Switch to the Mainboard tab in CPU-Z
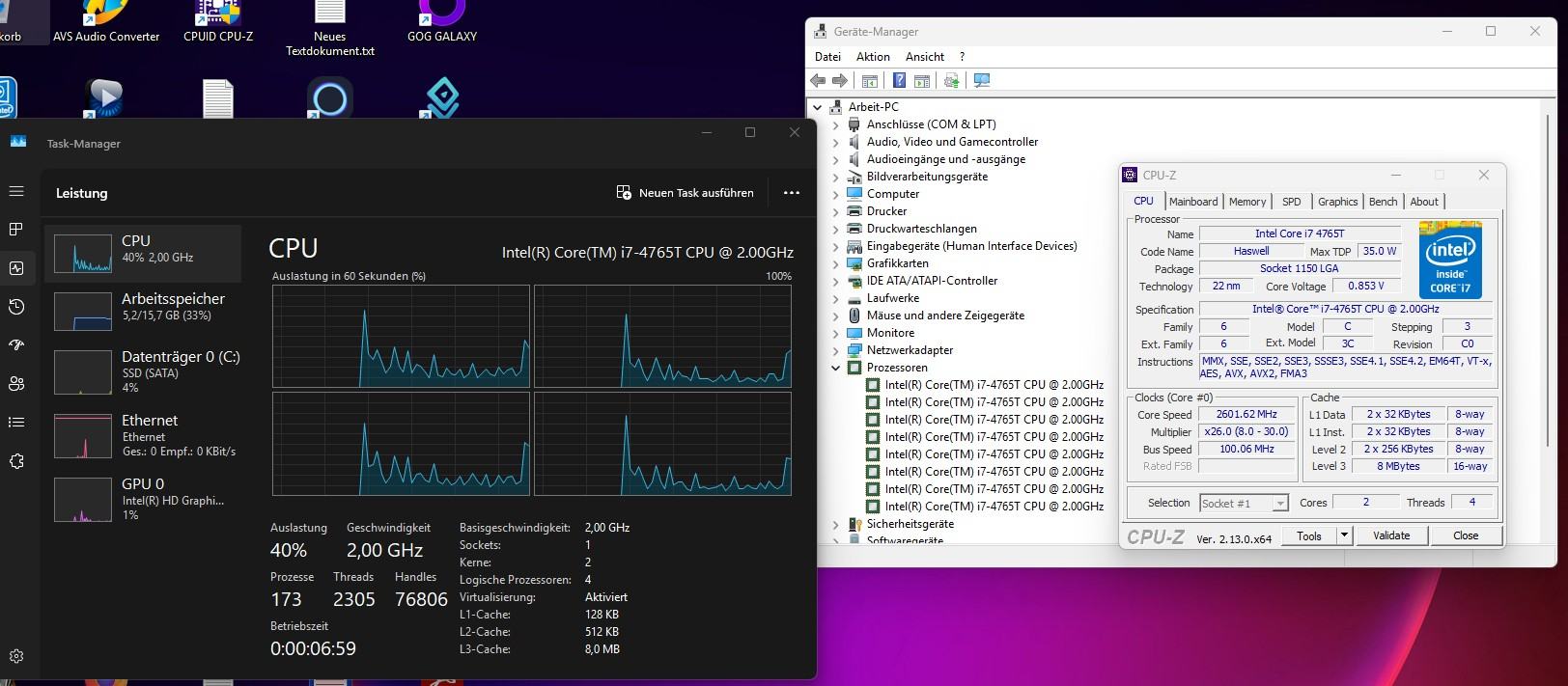1568x686 pixels. [x=1193, y=202]
